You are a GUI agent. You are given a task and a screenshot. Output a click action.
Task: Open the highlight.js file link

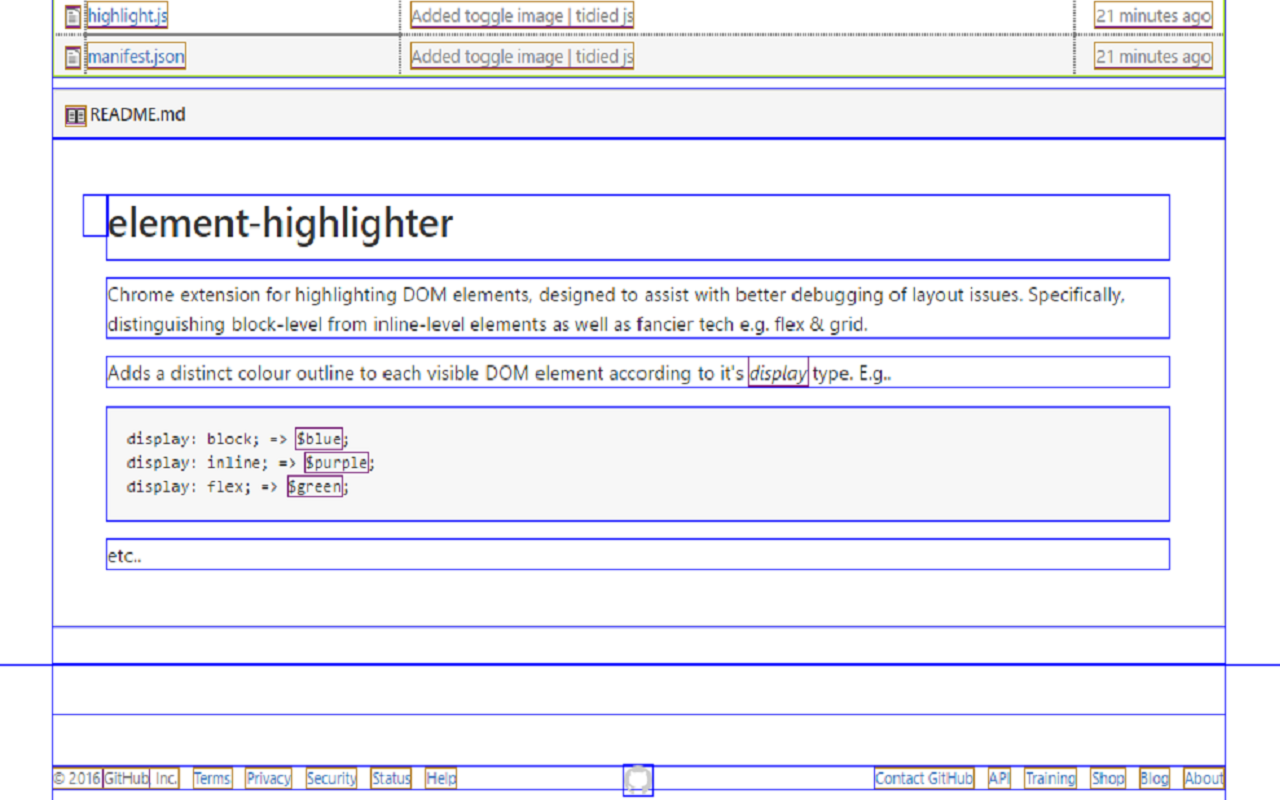pyautogui.click(x=127, y=16)
